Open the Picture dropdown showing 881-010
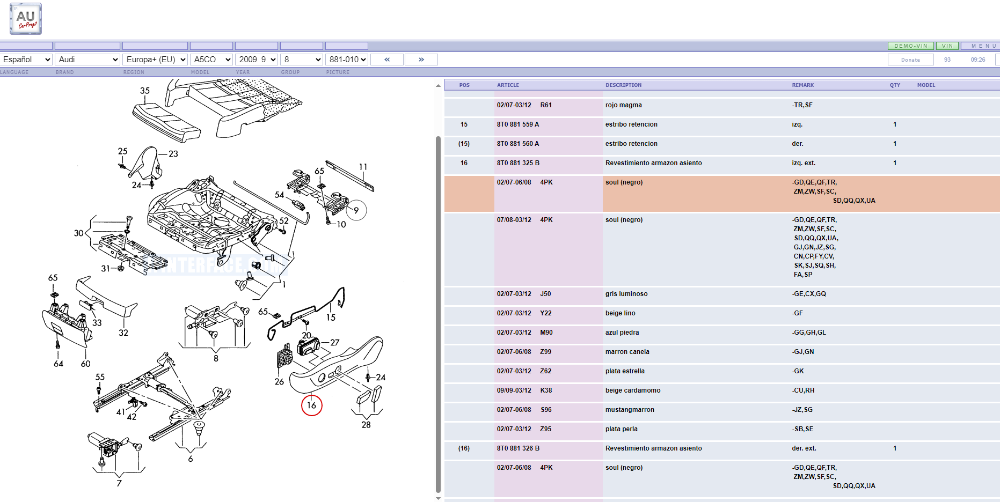Image resolution: width=1000 pixels, height=502 pixels. pos(346,59)
